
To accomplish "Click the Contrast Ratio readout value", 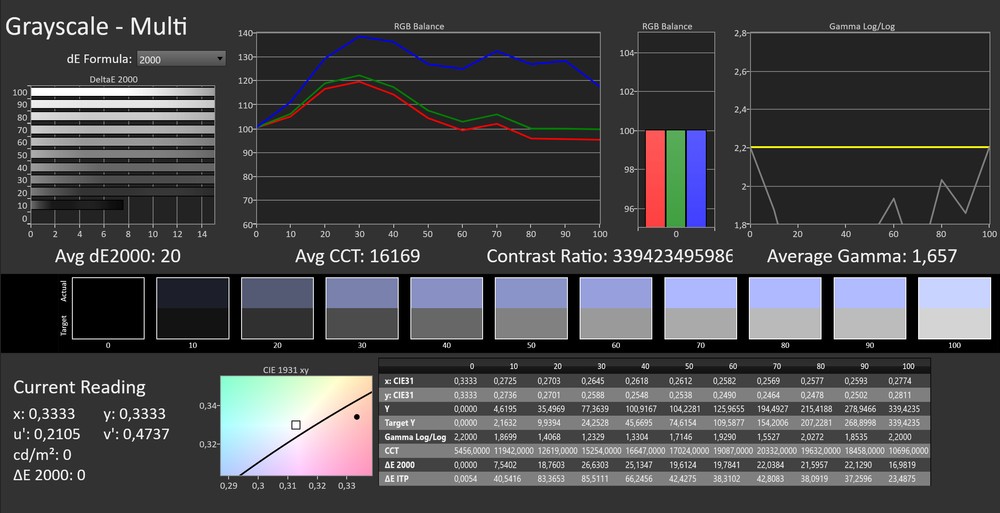I will [609, 256].
